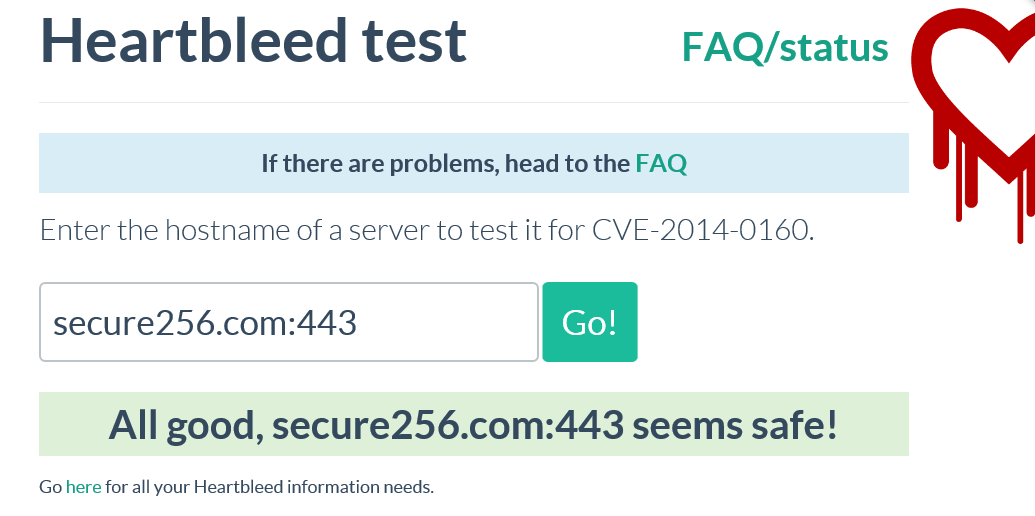Place cursor in 'secure256.com:443' input text
The height and width of the screenshot is (516, 1035).
click(205, 323)
